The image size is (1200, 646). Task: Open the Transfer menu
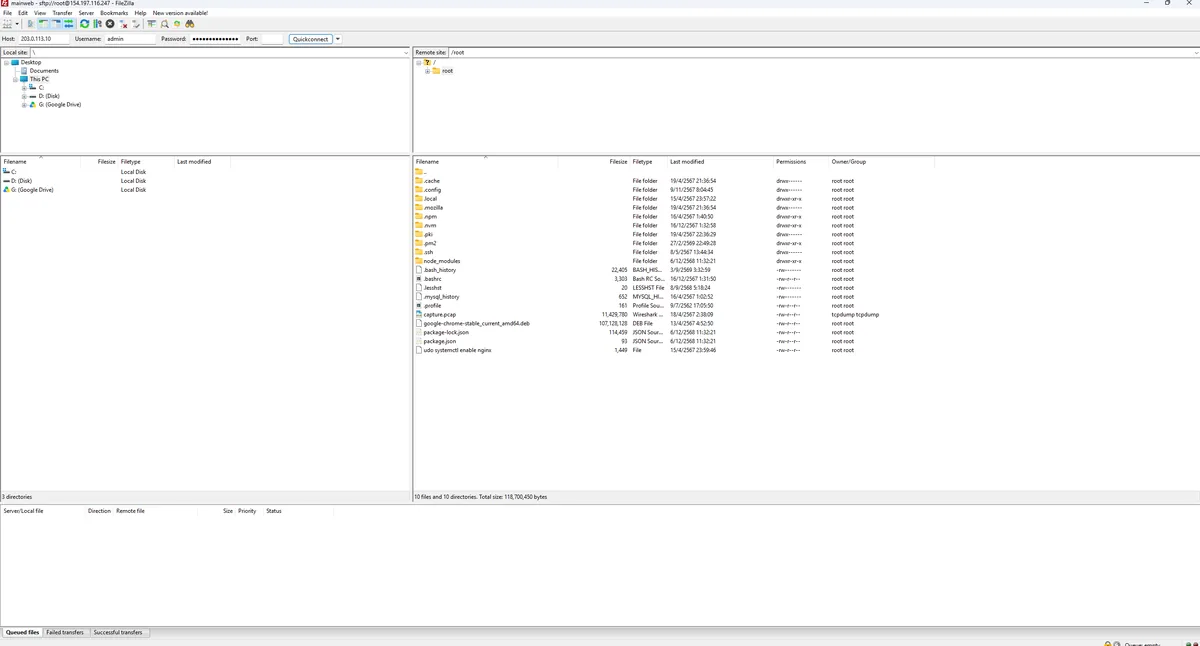coord(62,13)
